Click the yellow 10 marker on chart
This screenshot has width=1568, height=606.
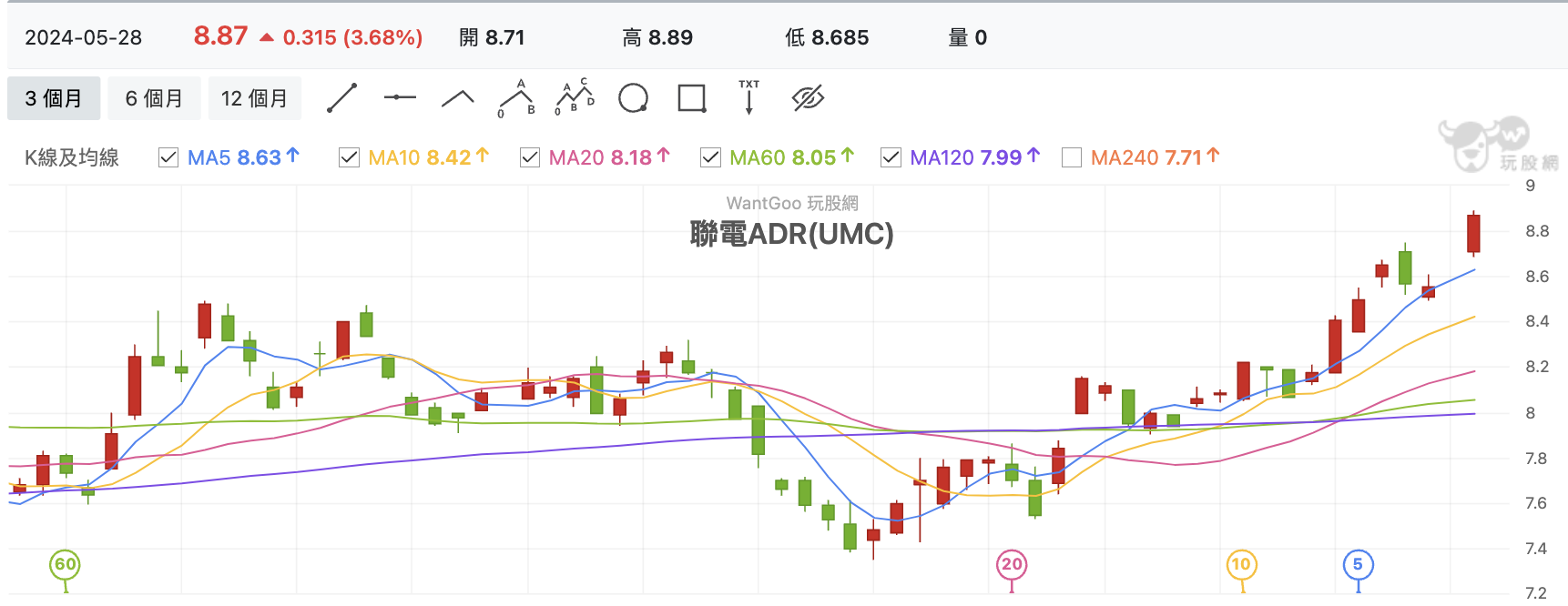[x=1241, y=565]
